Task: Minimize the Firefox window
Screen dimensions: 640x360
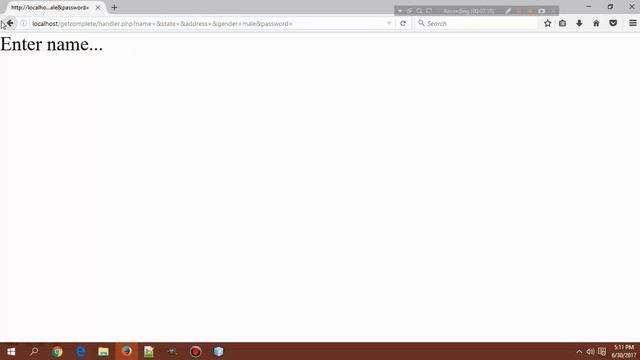Action: [589, 7]
